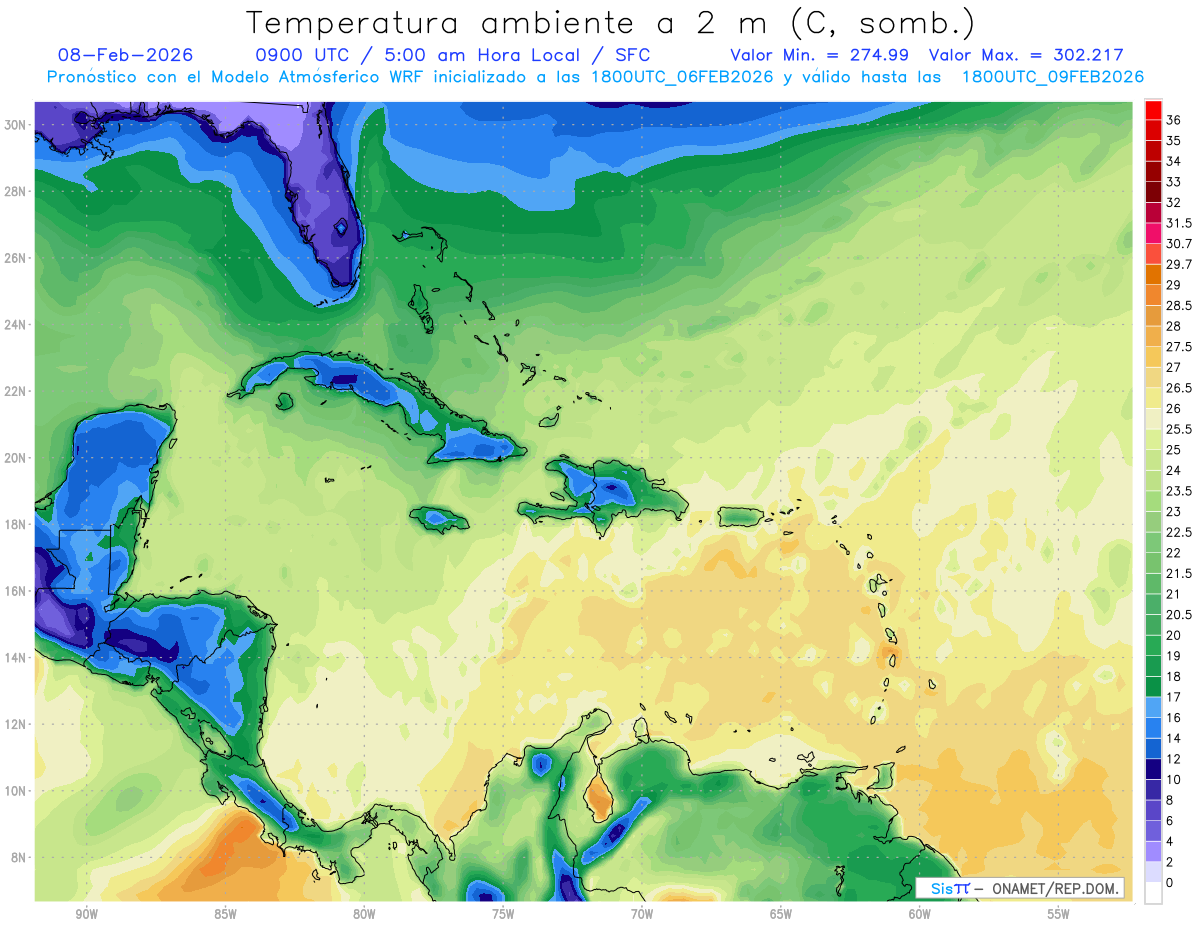Viewport: 1200px width, 927px height.
Task: Click the date '08-Feb-2026'
Action: [x=125, y=56]
